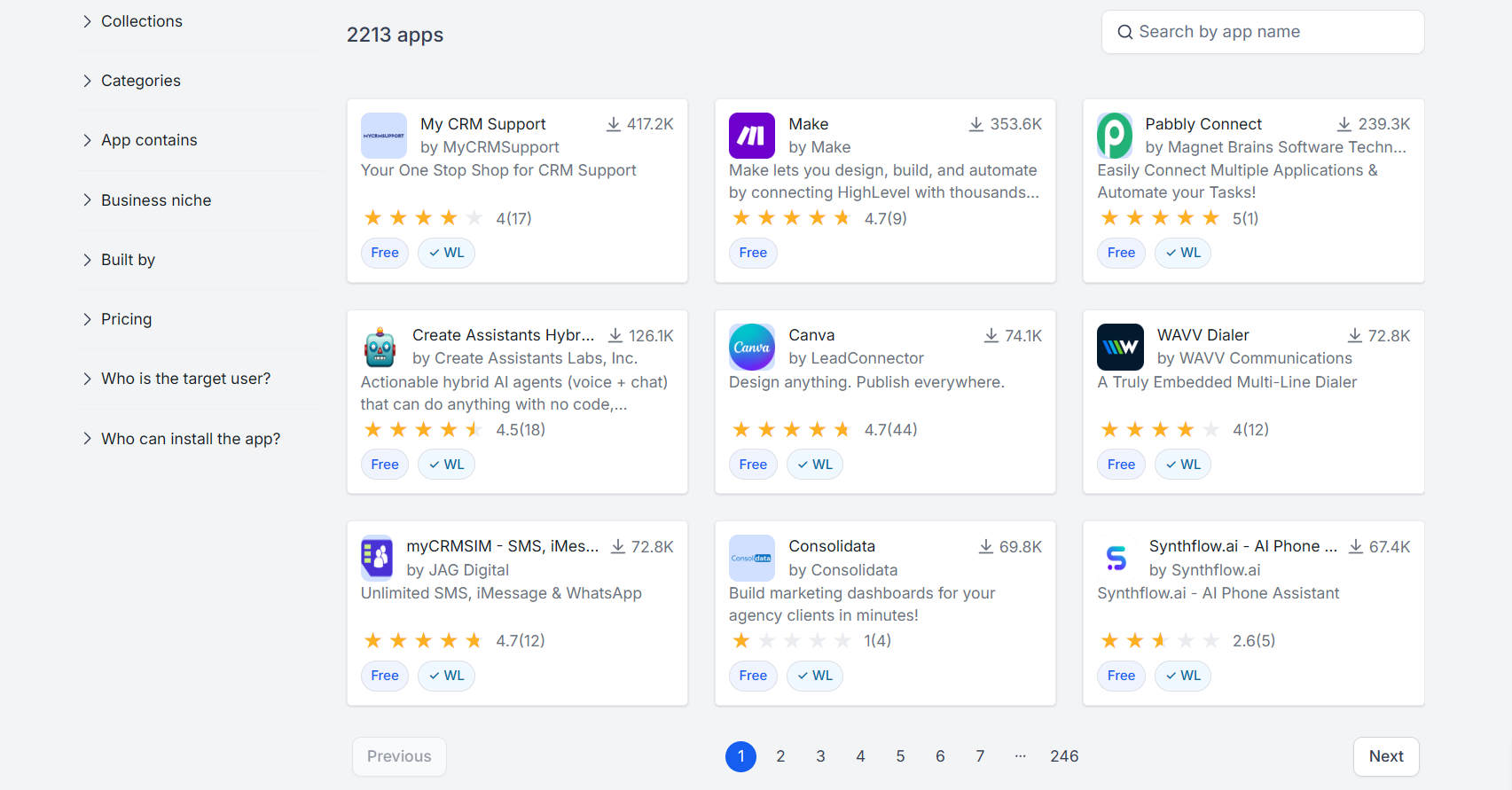Click WL tag on Consolidata card
1512x790 pixels.
[815, 676]
